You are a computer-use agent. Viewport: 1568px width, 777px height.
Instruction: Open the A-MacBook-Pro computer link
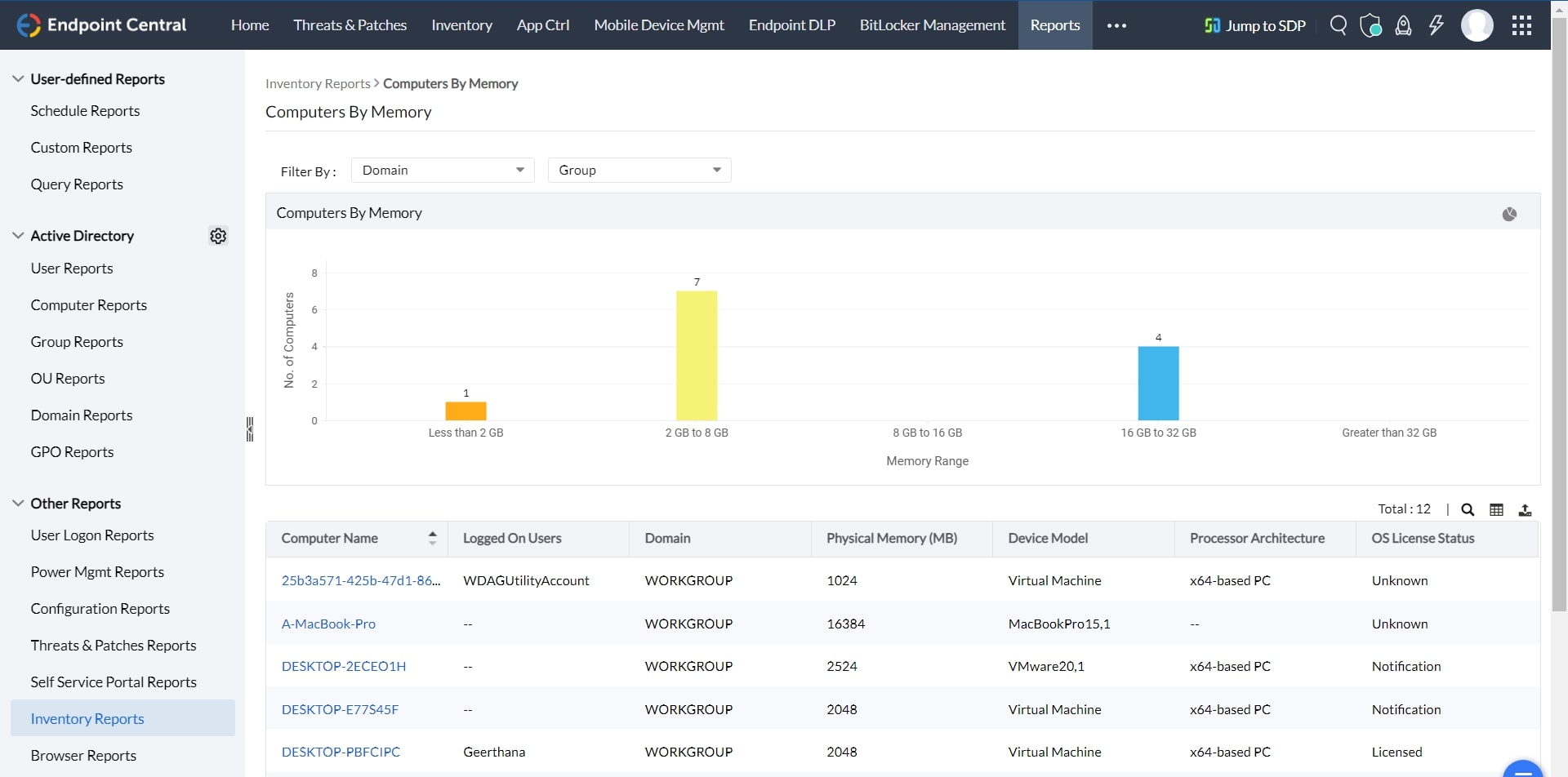pyautogui.click(x=328, y=624)
